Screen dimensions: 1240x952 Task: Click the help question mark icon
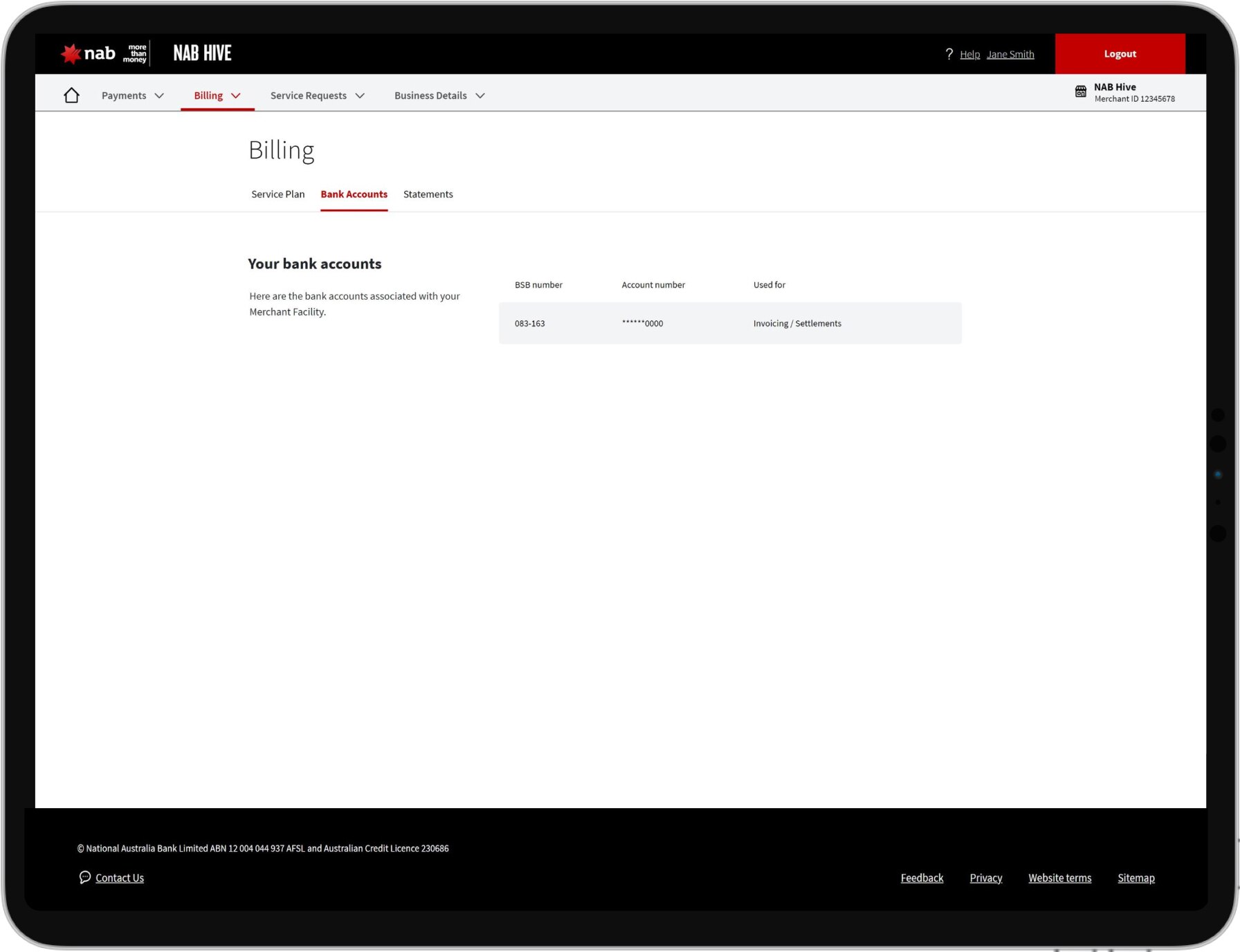tap(949, 54)
